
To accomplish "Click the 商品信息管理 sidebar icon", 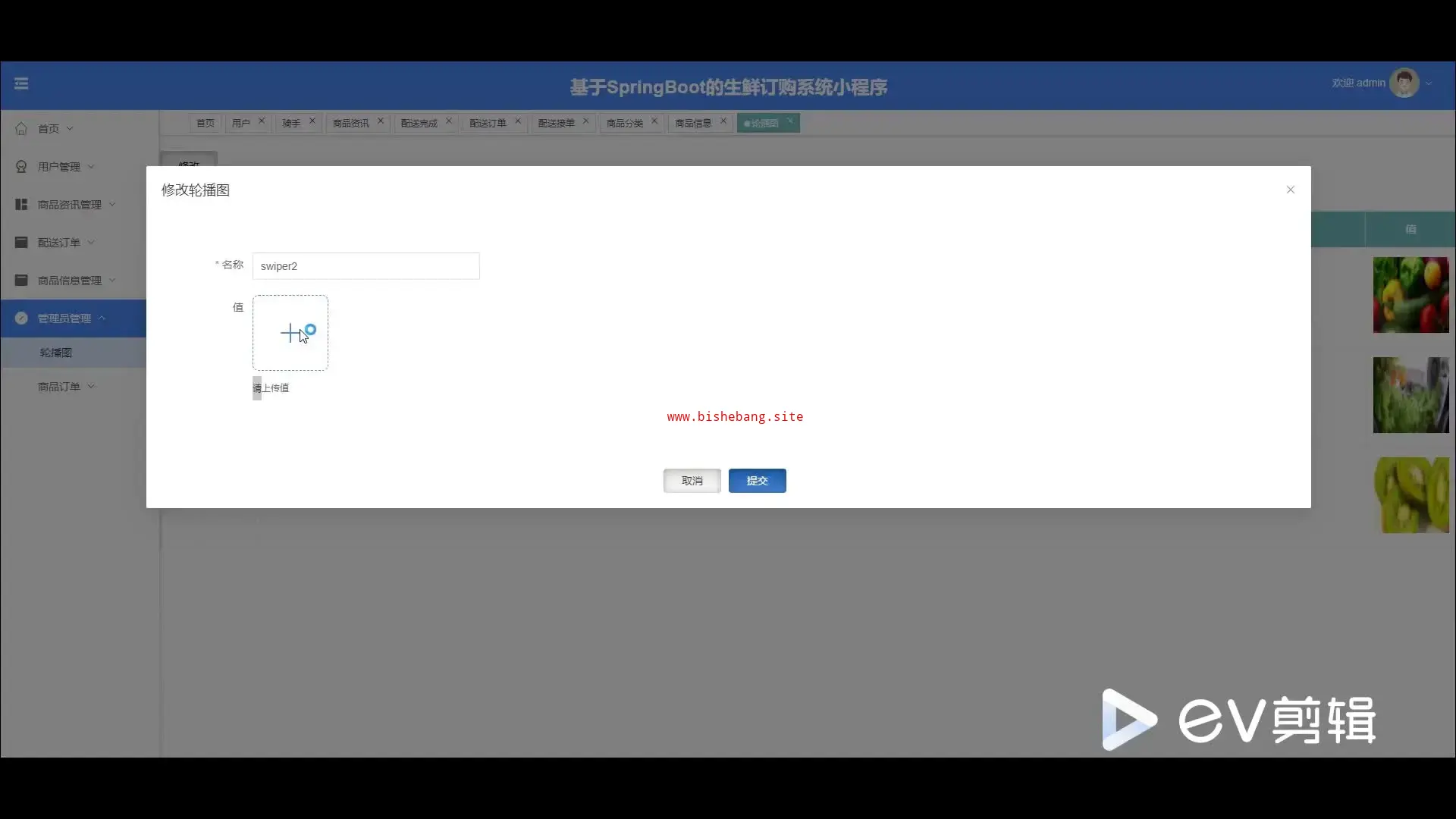I will [21, 281].
